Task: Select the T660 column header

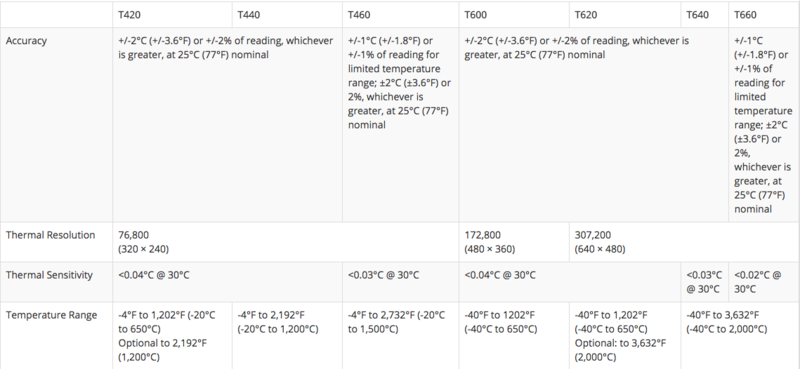Action: coord(745,15)
